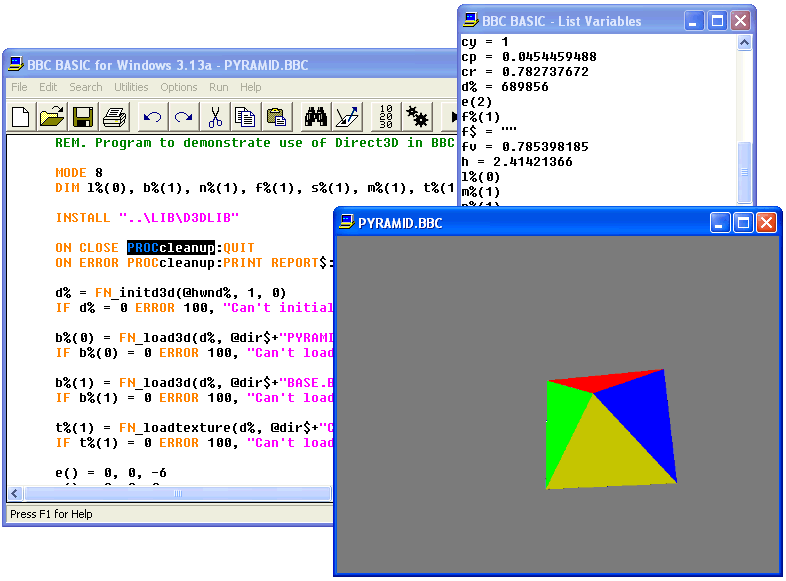Undo the last edit via toolbar arrow

click(153, 117)
